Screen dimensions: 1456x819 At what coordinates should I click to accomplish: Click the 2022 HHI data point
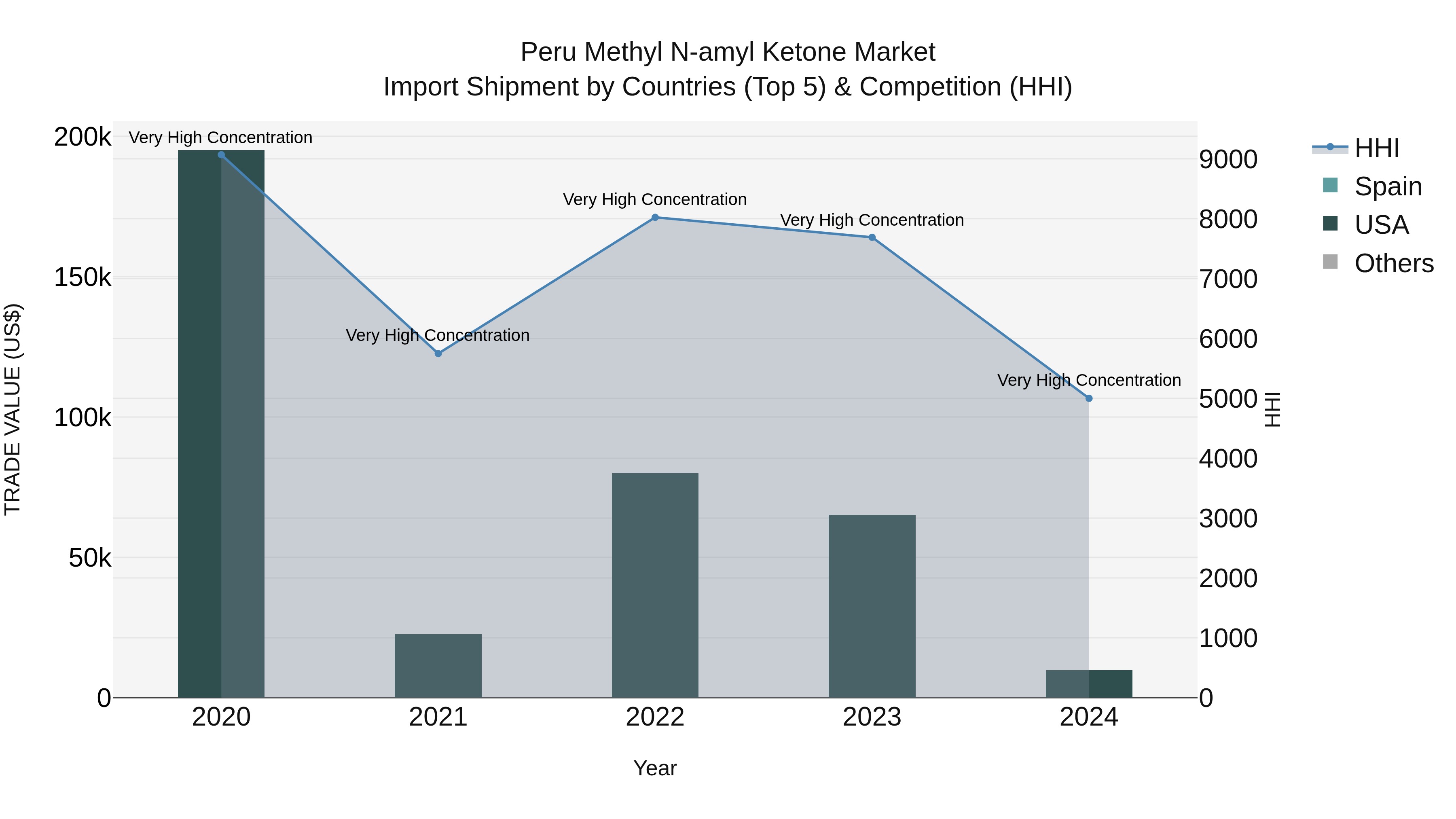pyautogui.click(x=655, y=218)
